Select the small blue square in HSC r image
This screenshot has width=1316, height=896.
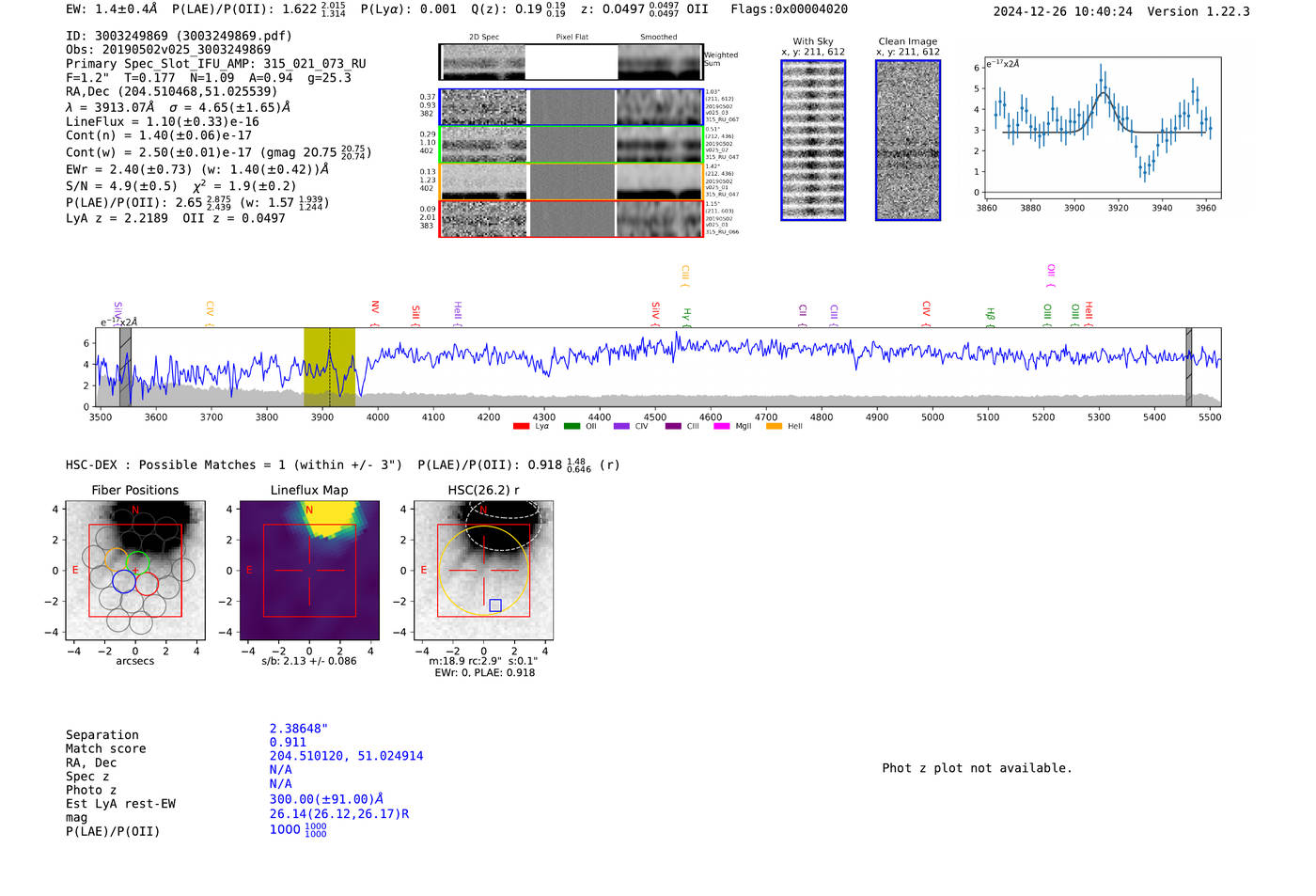(495, 605)
